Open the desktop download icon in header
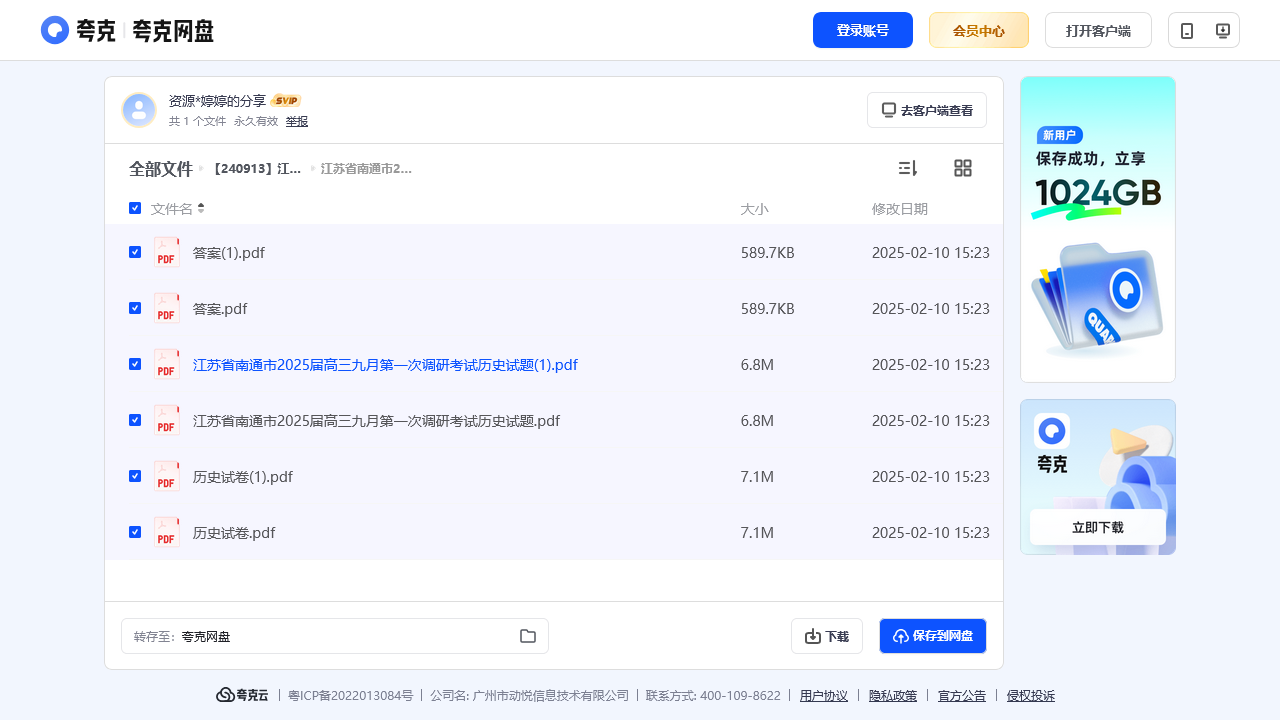Viewport: 1280px width, 720px height. [x=1222, y=30]
